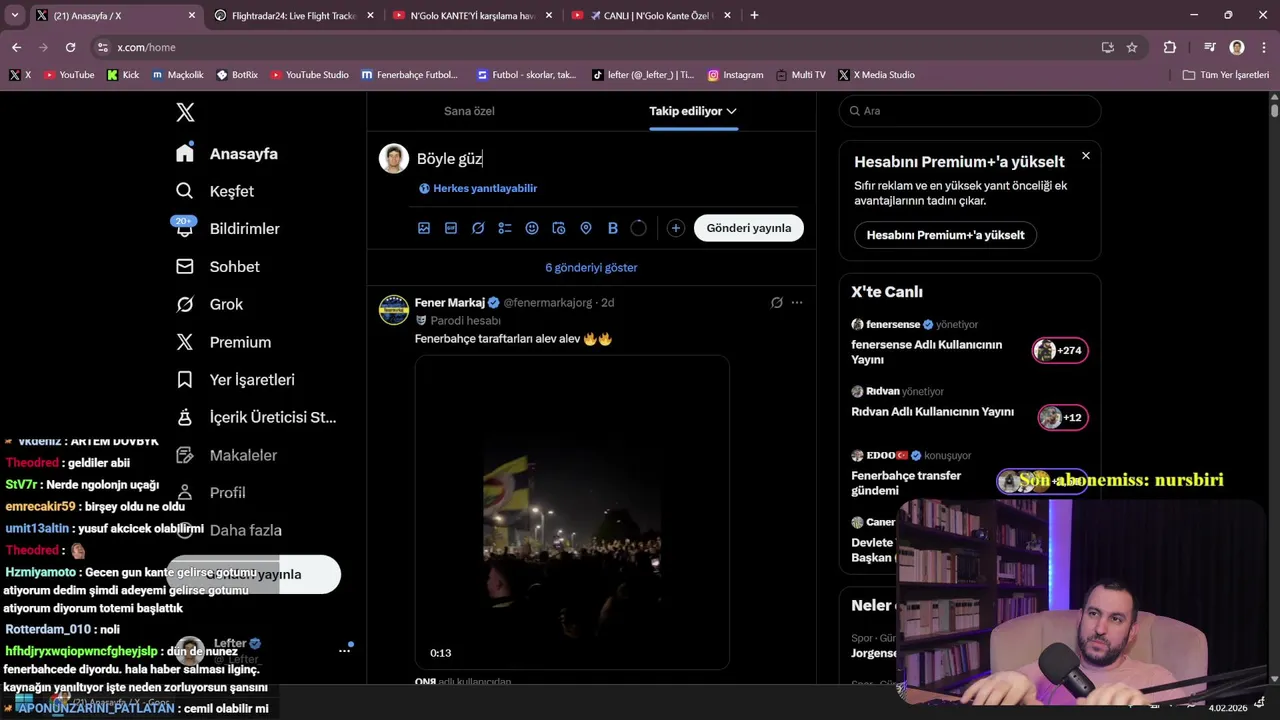Switch to N'Golo KANTE'Yİ karşılama tab
Image resolution: width=1280 pixels, height=720 pixels.
pos(472,15)
